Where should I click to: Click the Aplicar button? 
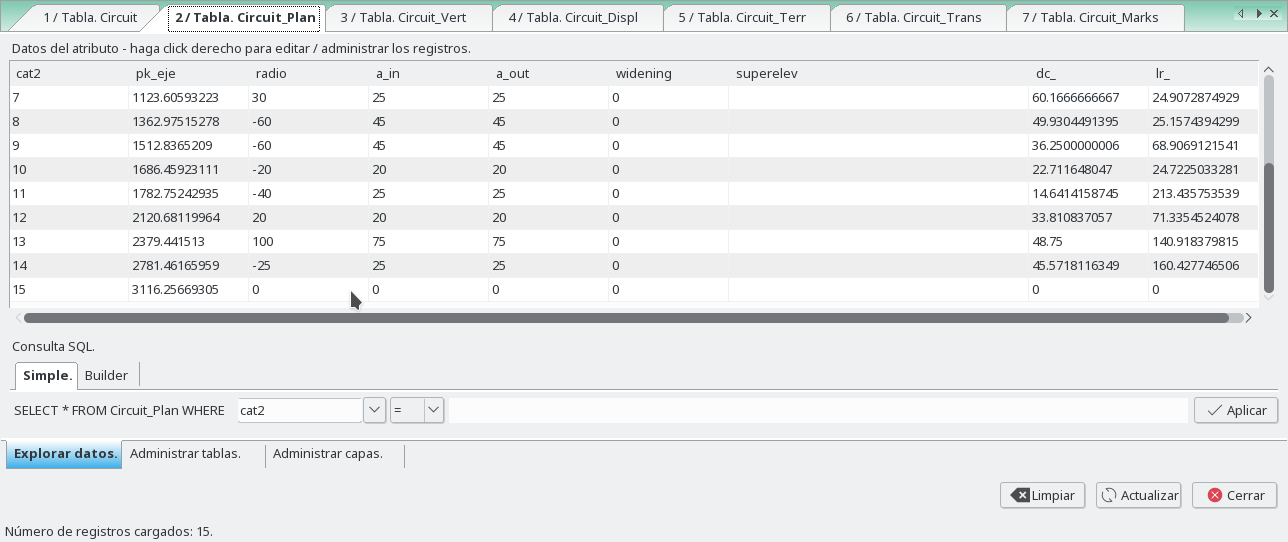coord(1235,410)
